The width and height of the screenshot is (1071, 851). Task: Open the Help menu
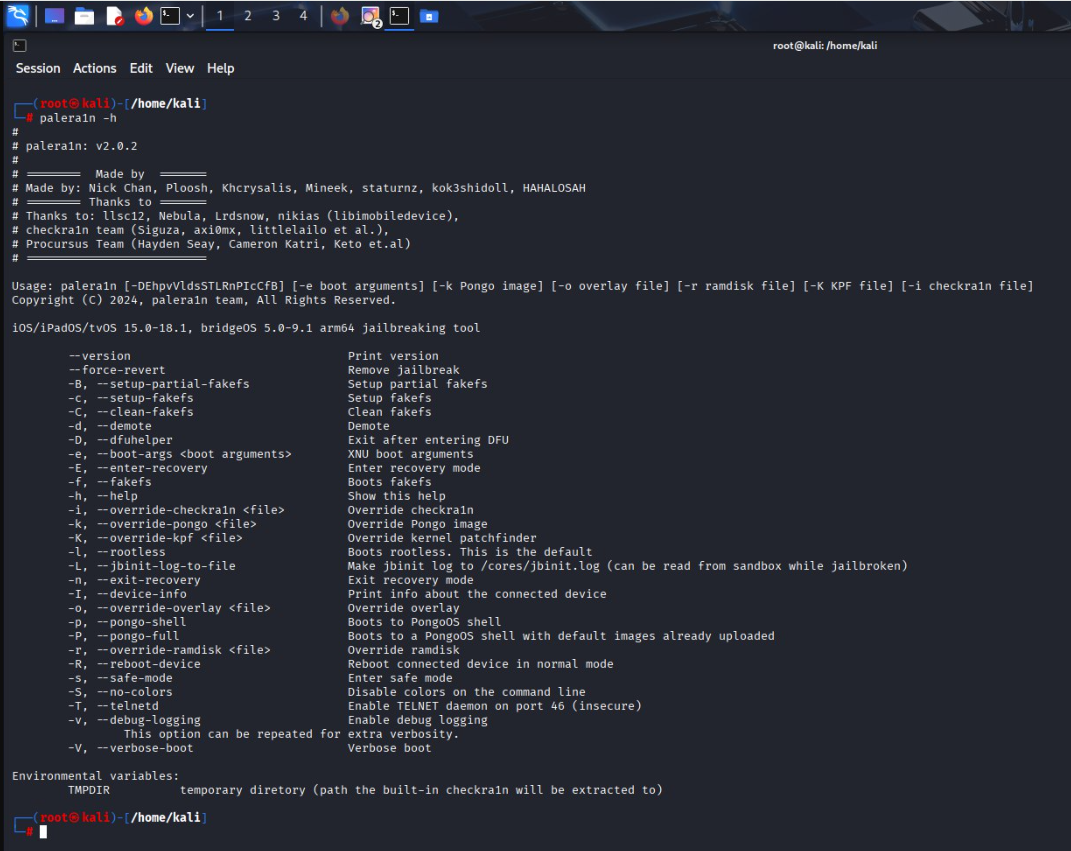pos(221,68)
